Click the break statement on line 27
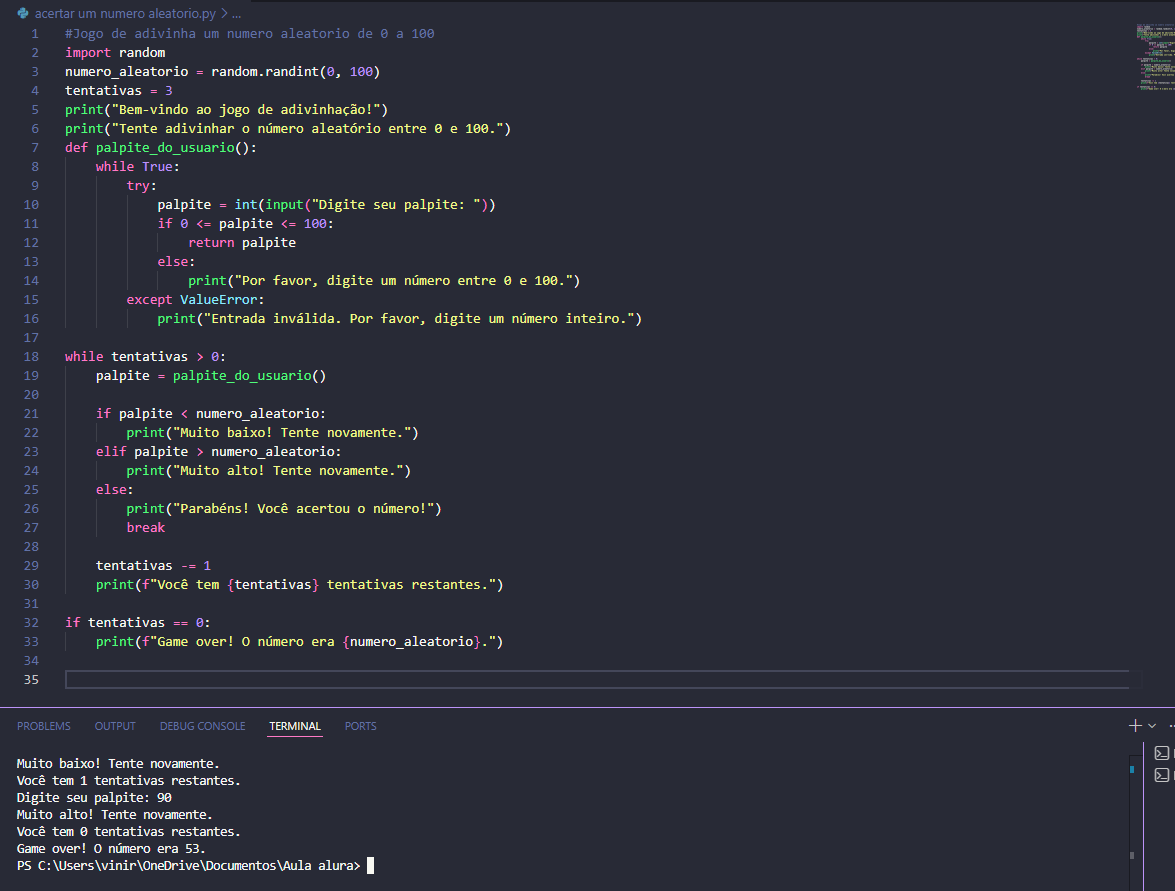1175x891 pixels. (x=145, y=528)
